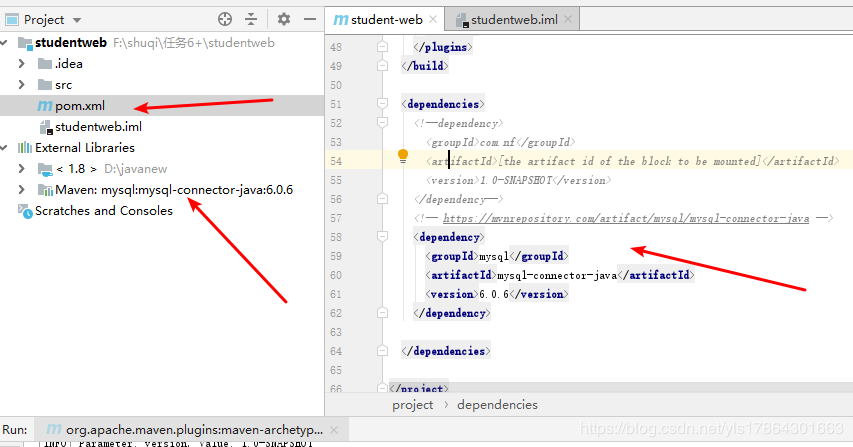The width and height of the screenshot is (853, 447).
Task: Close the student-web editor tab
Action: click(433, 19)
